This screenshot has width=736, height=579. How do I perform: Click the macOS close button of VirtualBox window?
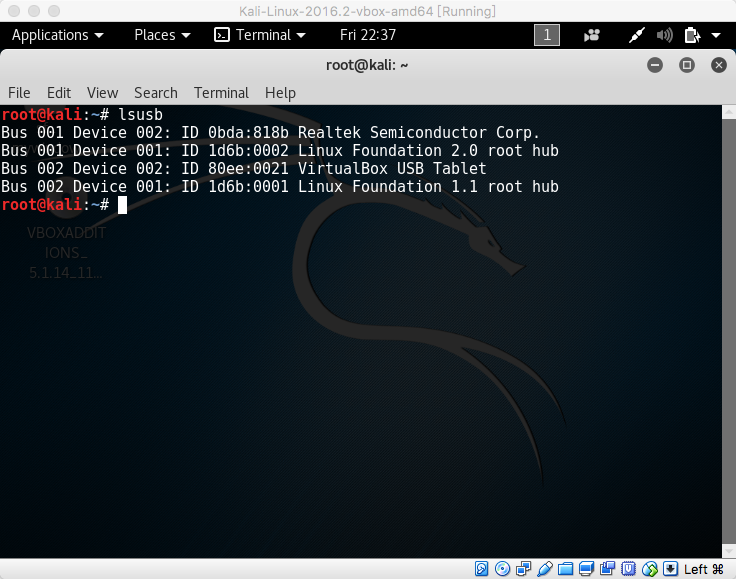point(14,11)
